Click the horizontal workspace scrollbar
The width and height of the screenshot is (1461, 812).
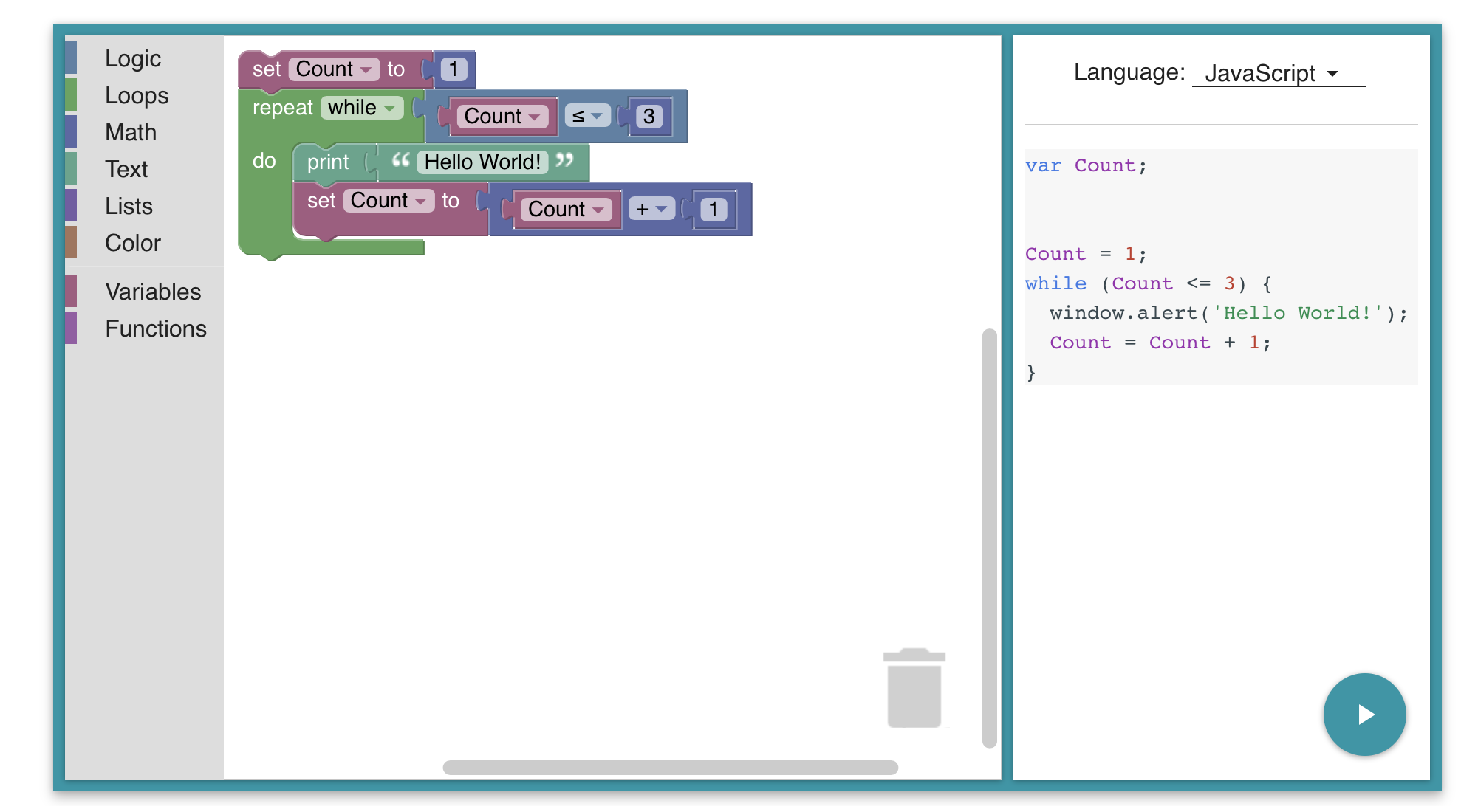pyautogui.click(x=669, y=768)
